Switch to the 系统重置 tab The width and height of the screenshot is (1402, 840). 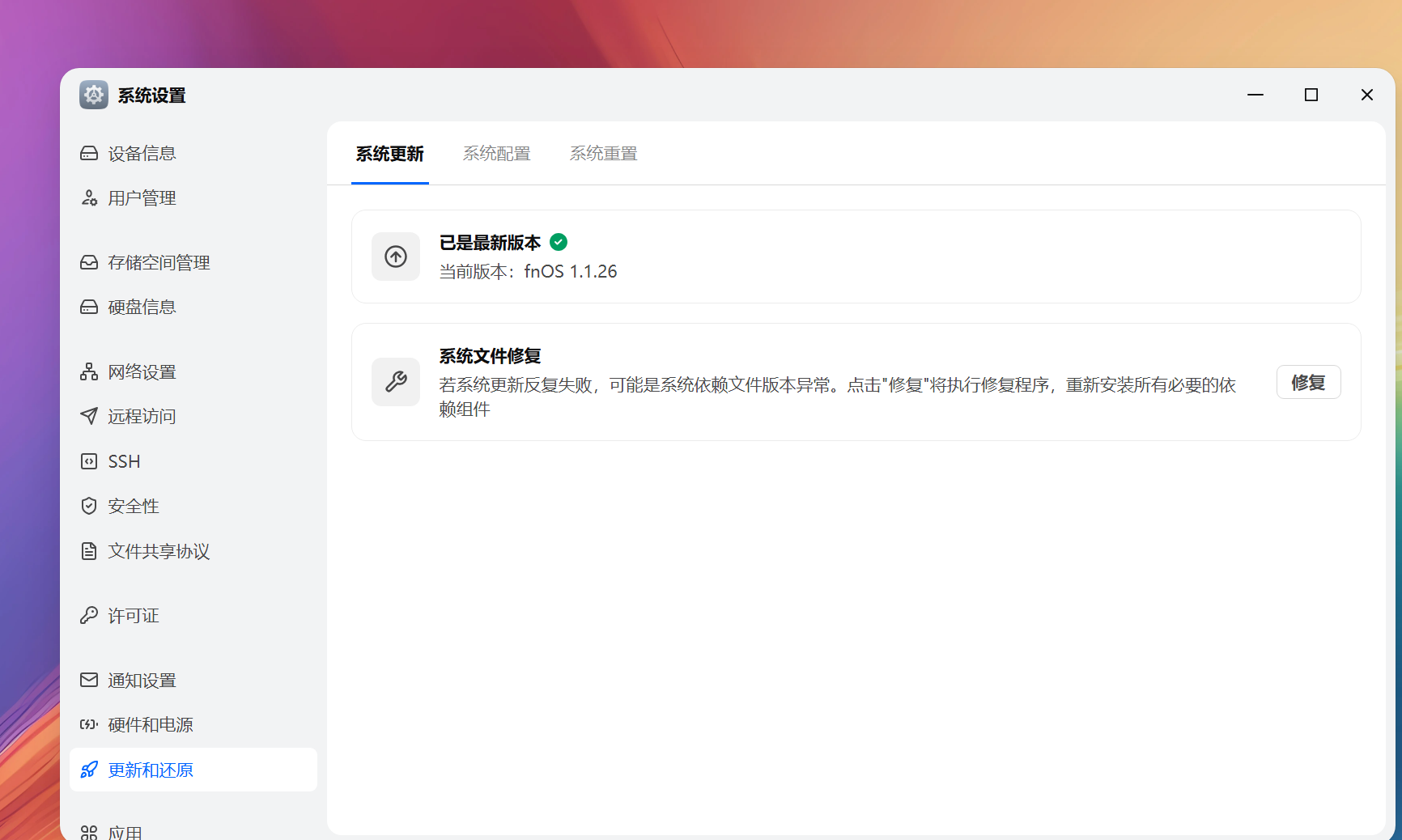603,154
